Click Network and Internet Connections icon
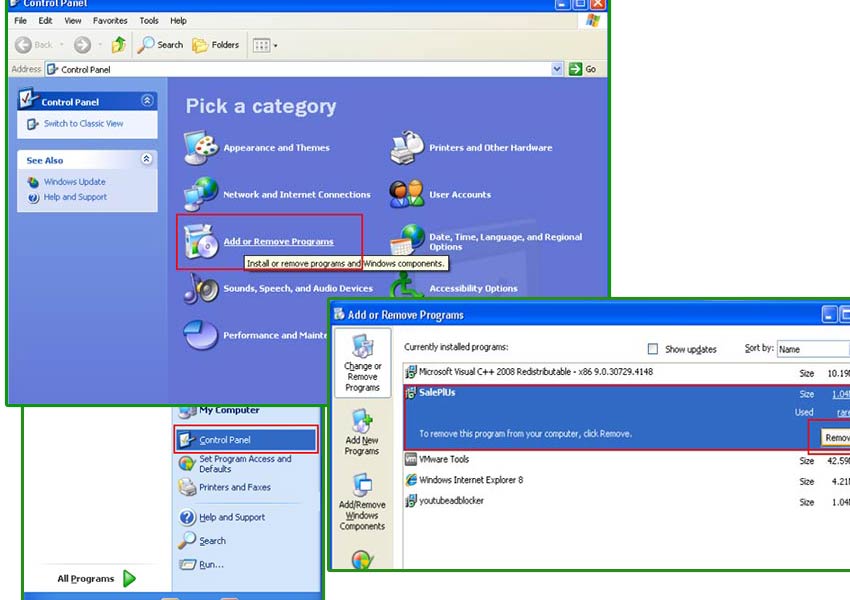This screenshot has height=600, width=850. 201,194
